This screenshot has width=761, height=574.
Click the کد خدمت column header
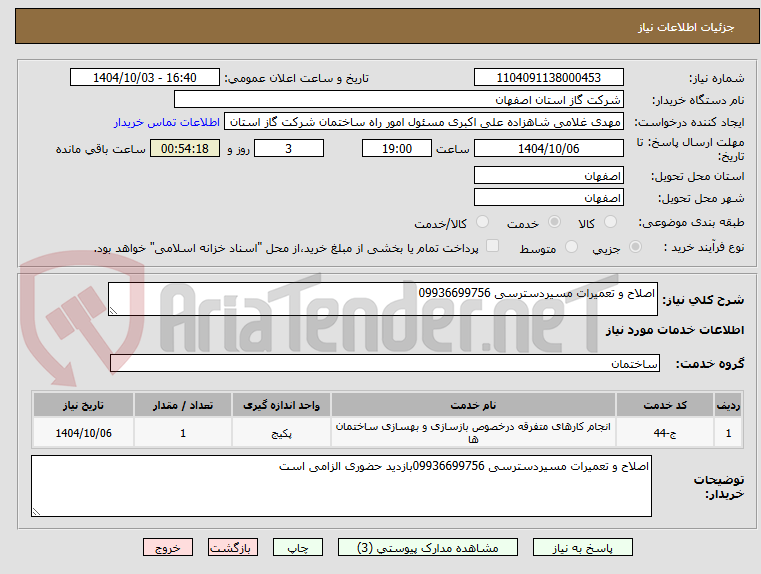point(665,405)
